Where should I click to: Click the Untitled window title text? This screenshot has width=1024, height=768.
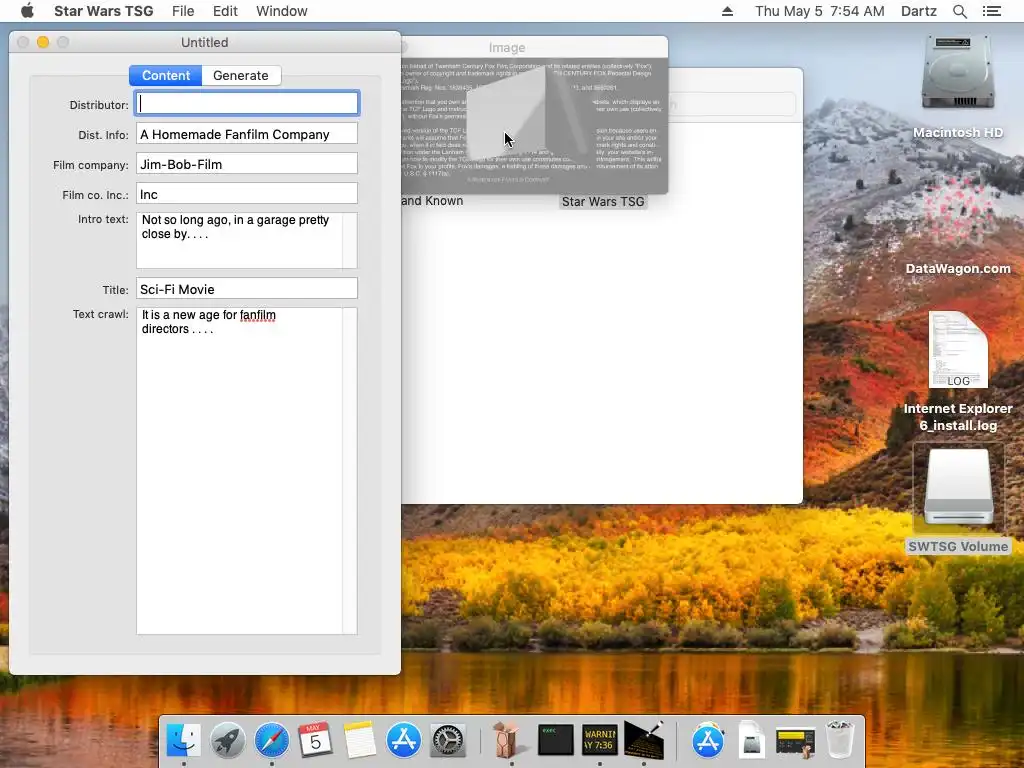[x=204, y=42]
